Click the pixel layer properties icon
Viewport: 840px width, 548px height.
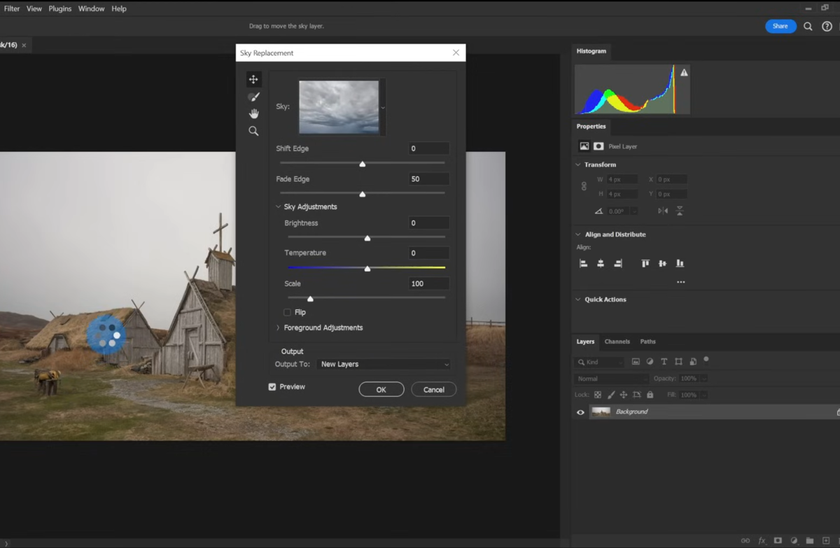pos(584,146)
